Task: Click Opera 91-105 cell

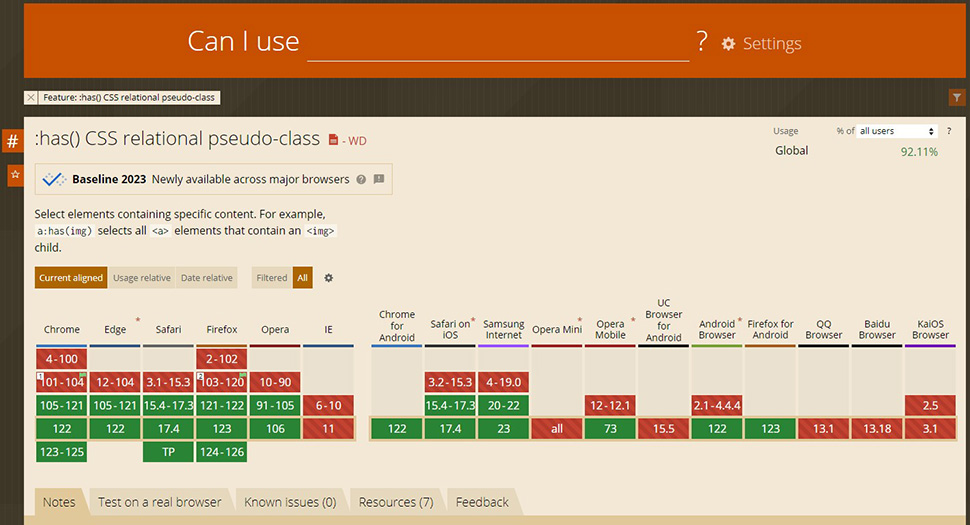Action: click(275, 406)
